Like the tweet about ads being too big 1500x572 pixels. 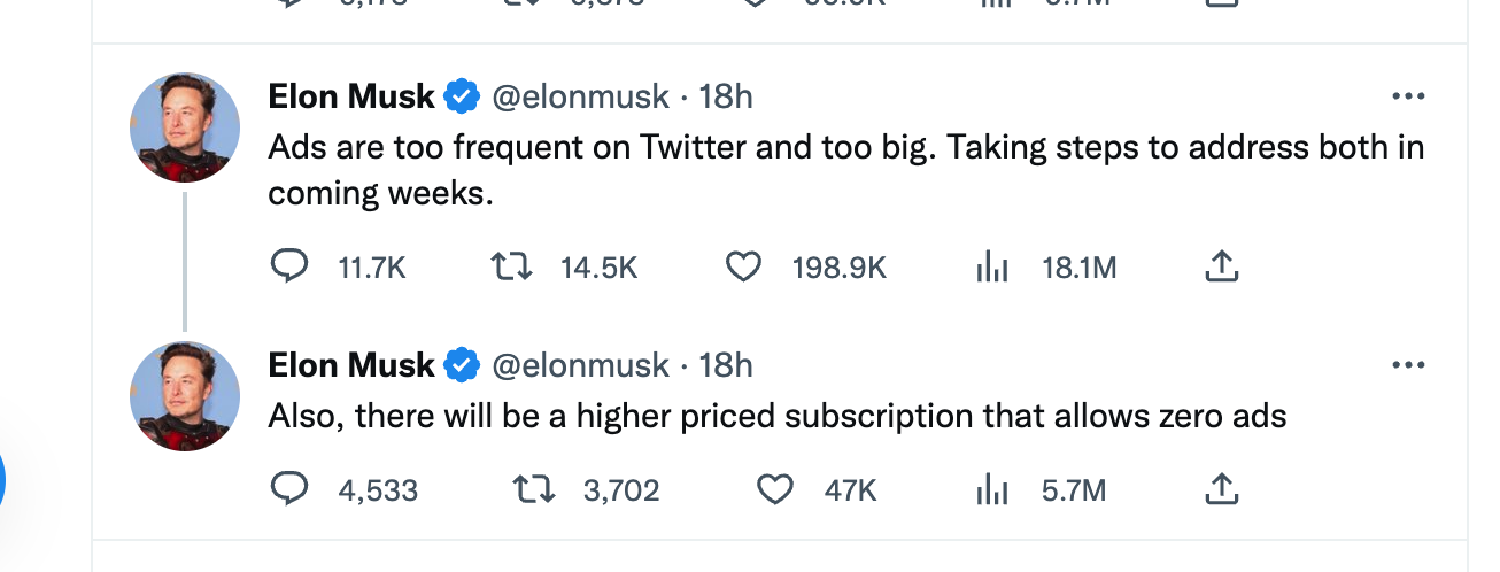click(742, 267)
